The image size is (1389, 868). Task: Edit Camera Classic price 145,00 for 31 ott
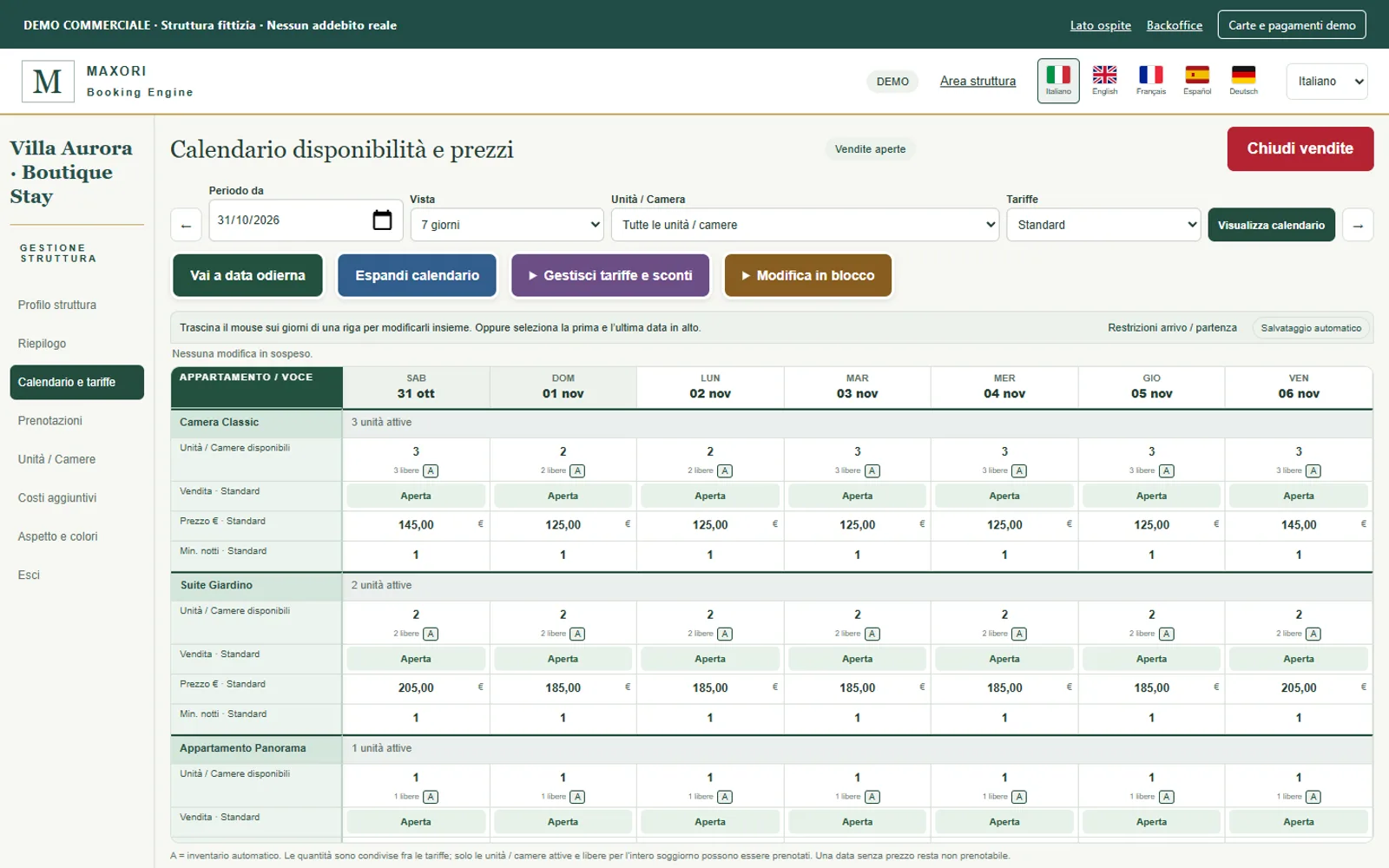[416, 525]
